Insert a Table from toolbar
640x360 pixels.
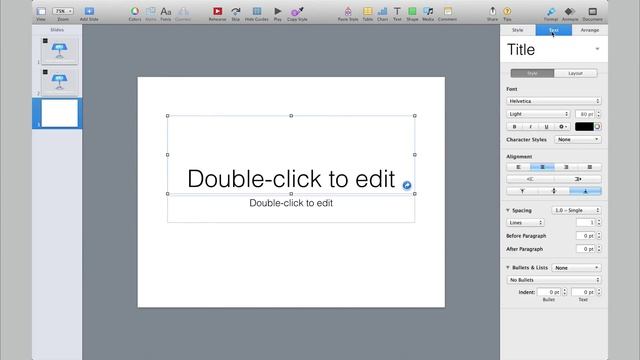(x=368, y=11)
